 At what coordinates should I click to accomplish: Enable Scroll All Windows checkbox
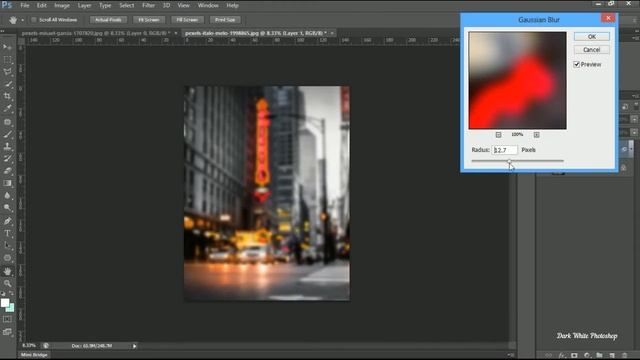pos(34,20)
